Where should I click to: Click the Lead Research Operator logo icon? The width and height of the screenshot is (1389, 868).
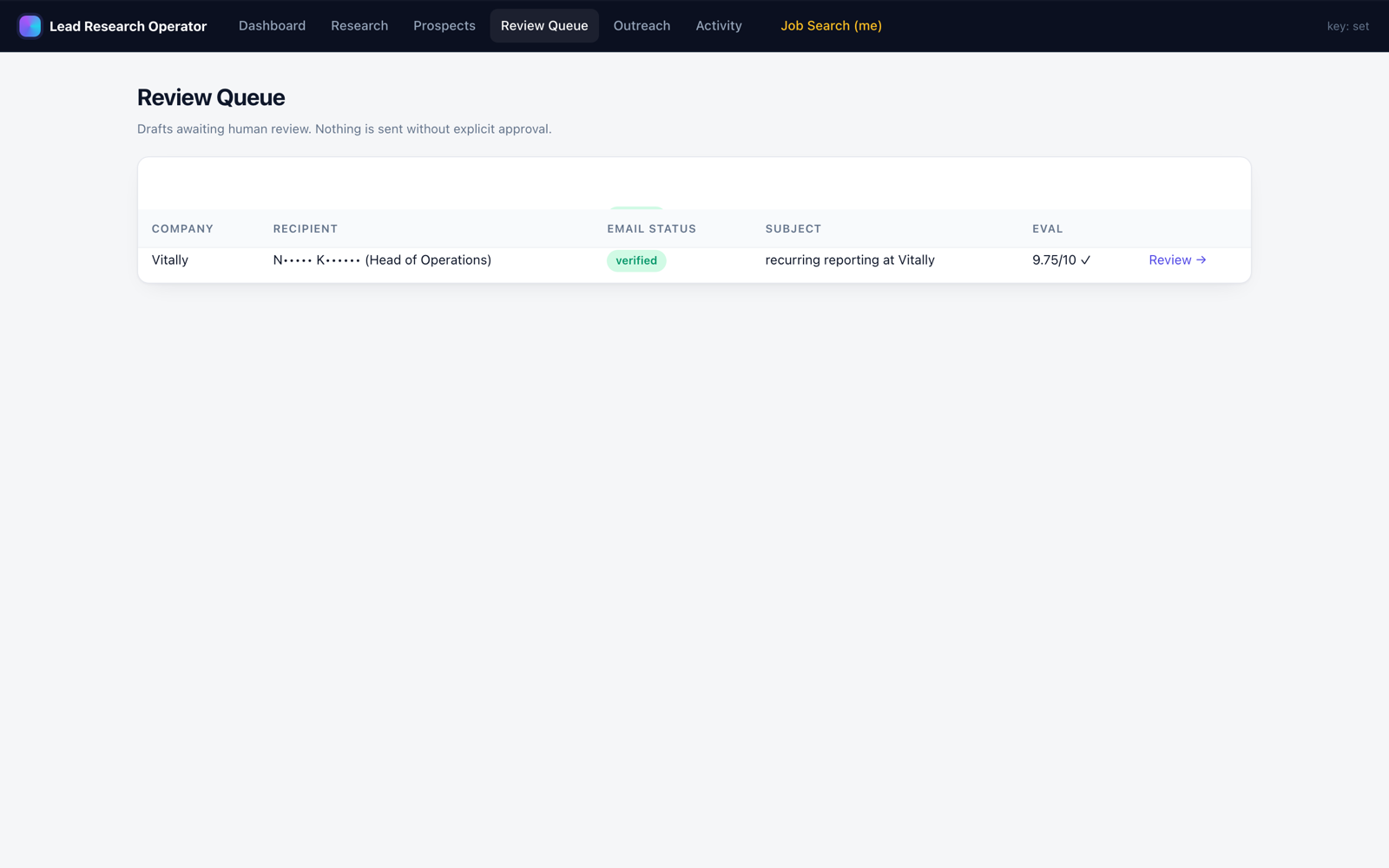pyautogui.click(x=30, y=26)
